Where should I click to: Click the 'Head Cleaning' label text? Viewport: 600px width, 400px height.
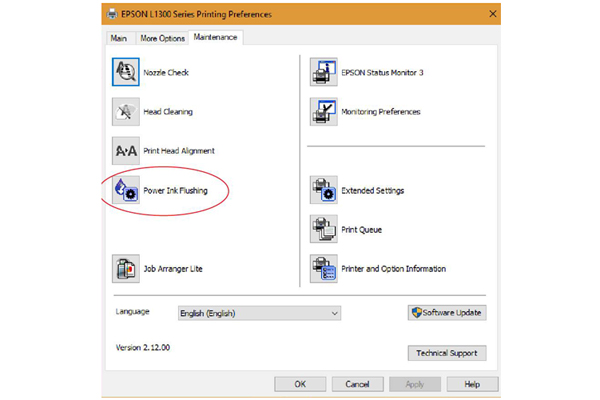click(x=168, y=112)
